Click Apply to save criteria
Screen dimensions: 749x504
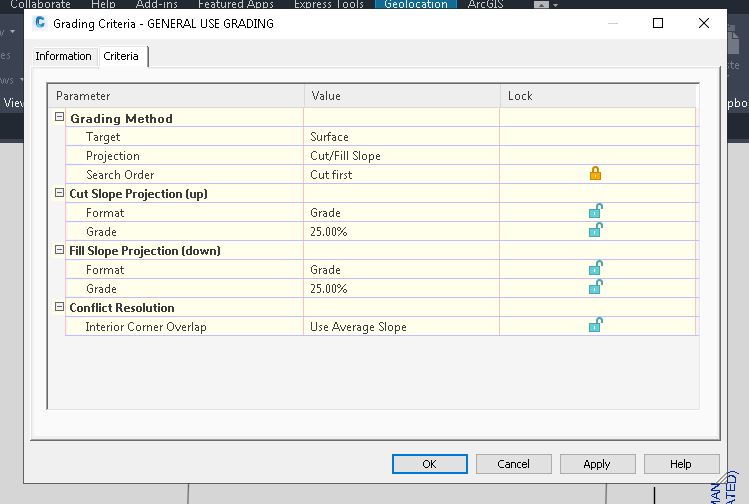(x=597, y=464)
